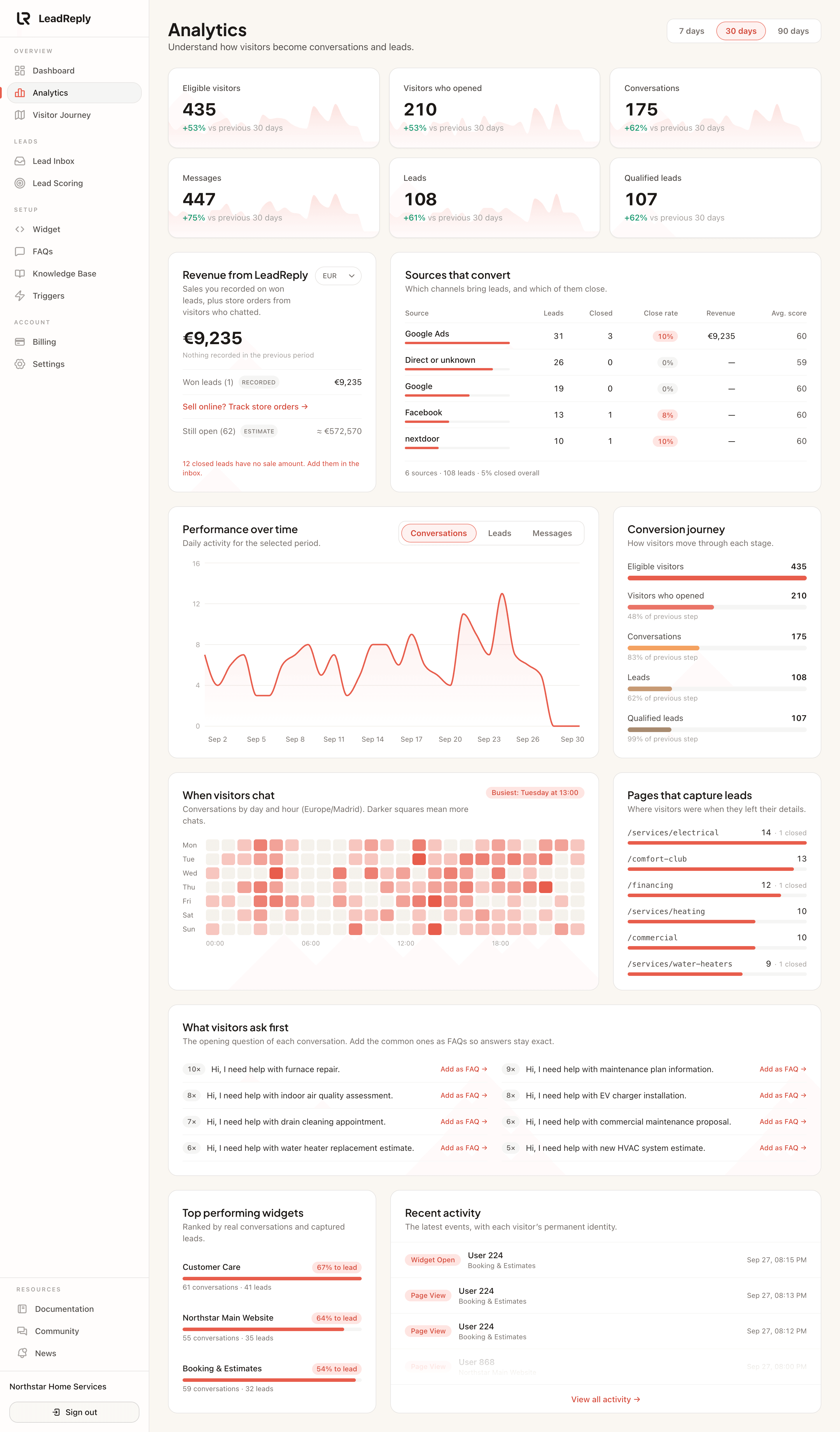Click View all activity link
Screen dimensions: 840x1432
point(605,1399)
